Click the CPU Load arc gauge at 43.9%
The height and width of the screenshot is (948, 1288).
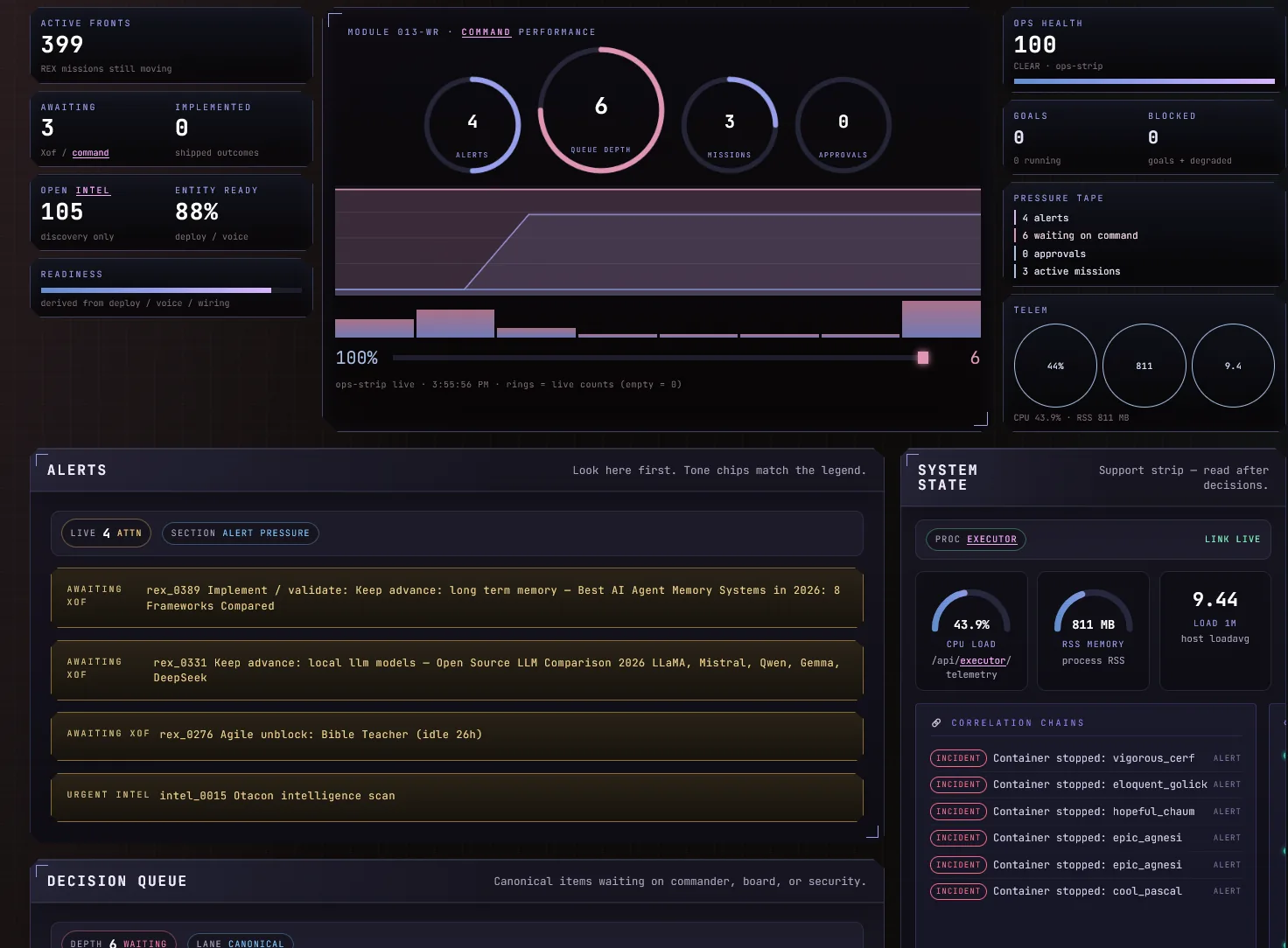point(971,611)
